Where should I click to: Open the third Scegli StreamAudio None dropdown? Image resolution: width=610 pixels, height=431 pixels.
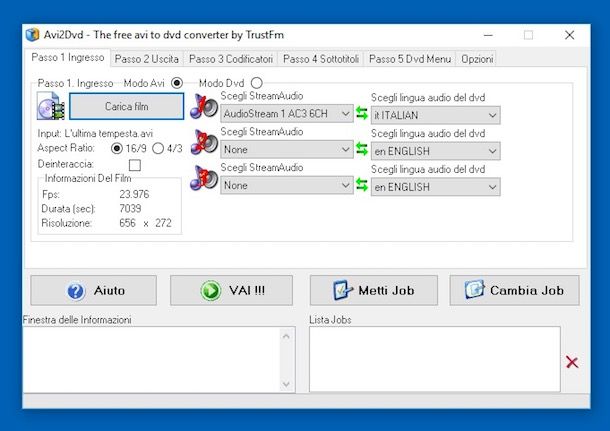[287, 185]
